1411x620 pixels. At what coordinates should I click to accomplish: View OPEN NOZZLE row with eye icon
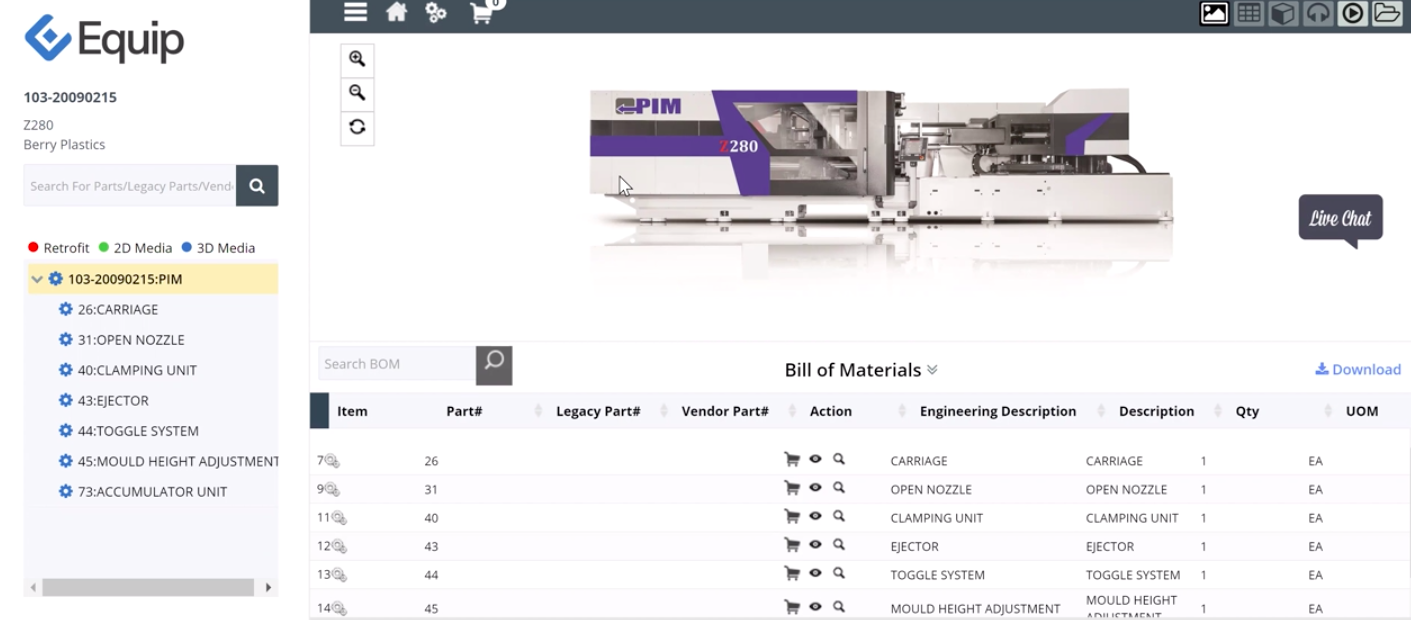point(815,488)
